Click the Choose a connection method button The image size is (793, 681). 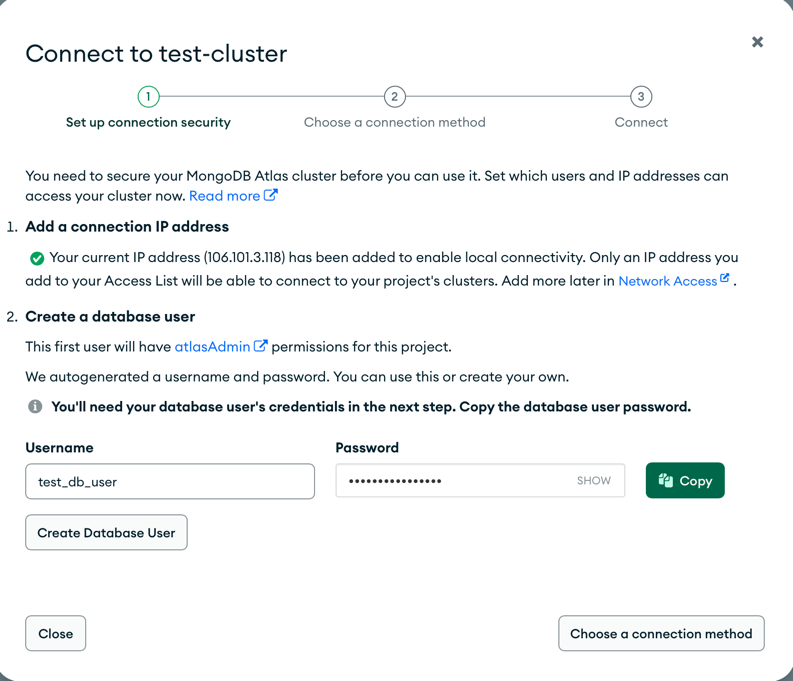click(x=661, y=633)
